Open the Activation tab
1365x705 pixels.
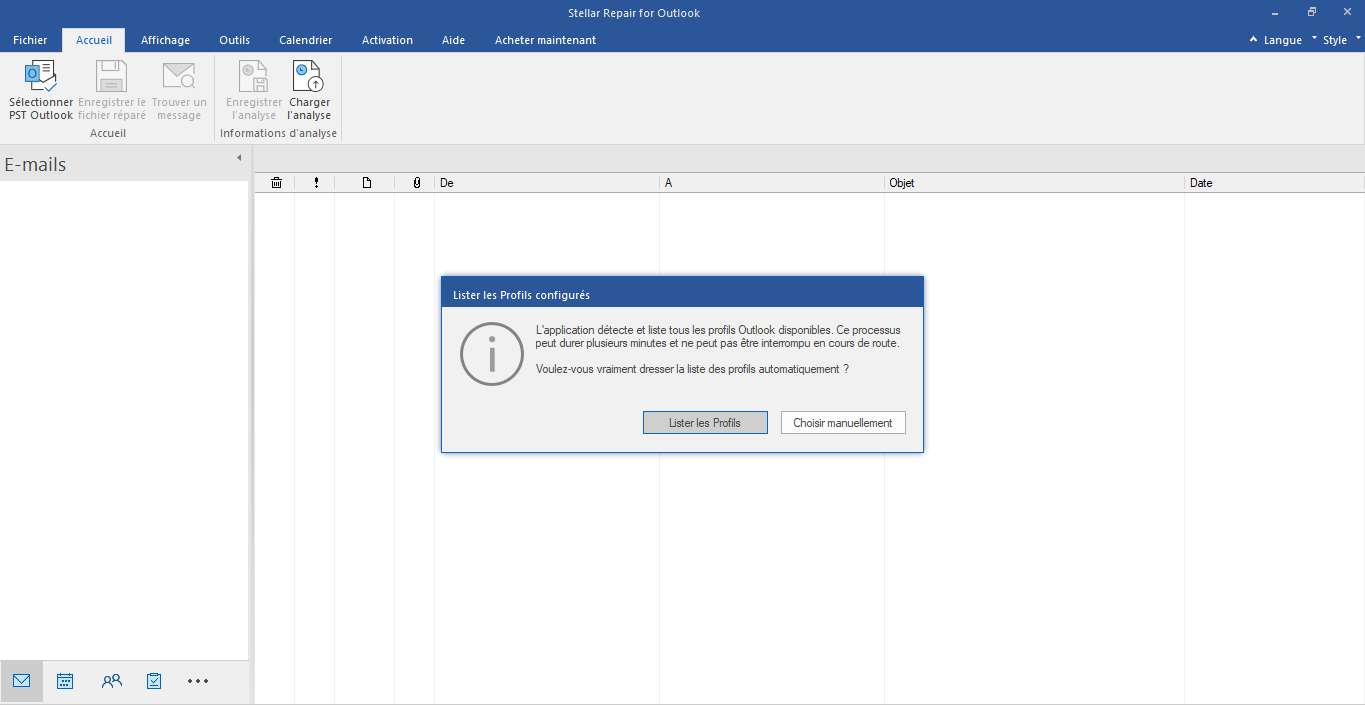tap(387, 40)
